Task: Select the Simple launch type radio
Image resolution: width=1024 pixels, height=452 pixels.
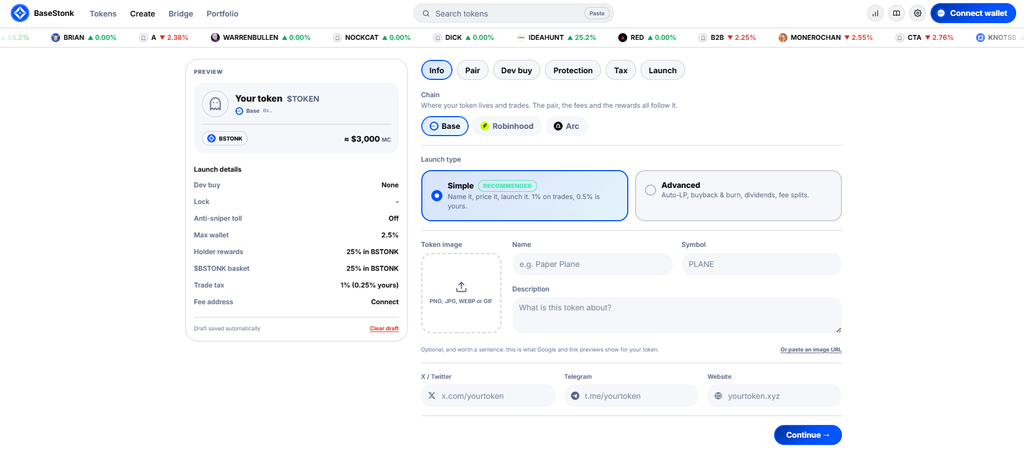Action: (437, 195)
